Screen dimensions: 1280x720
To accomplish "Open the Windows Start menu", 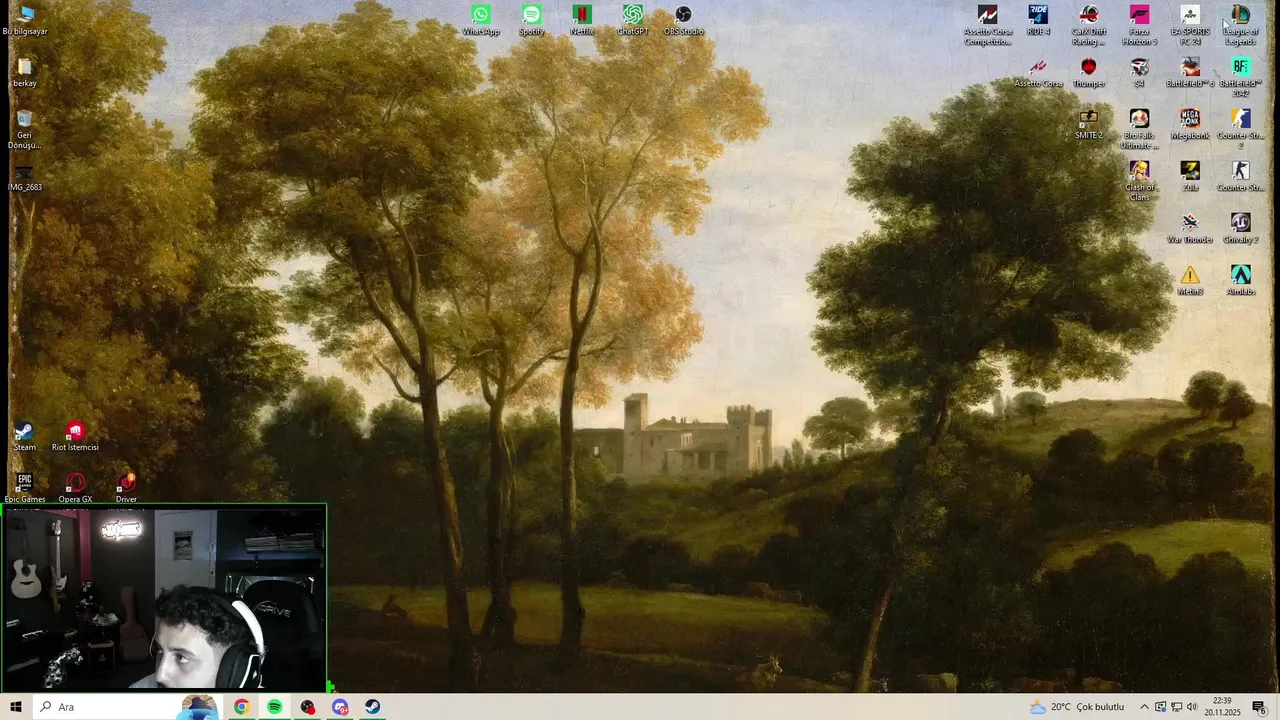I will click(x=16, y=707).
